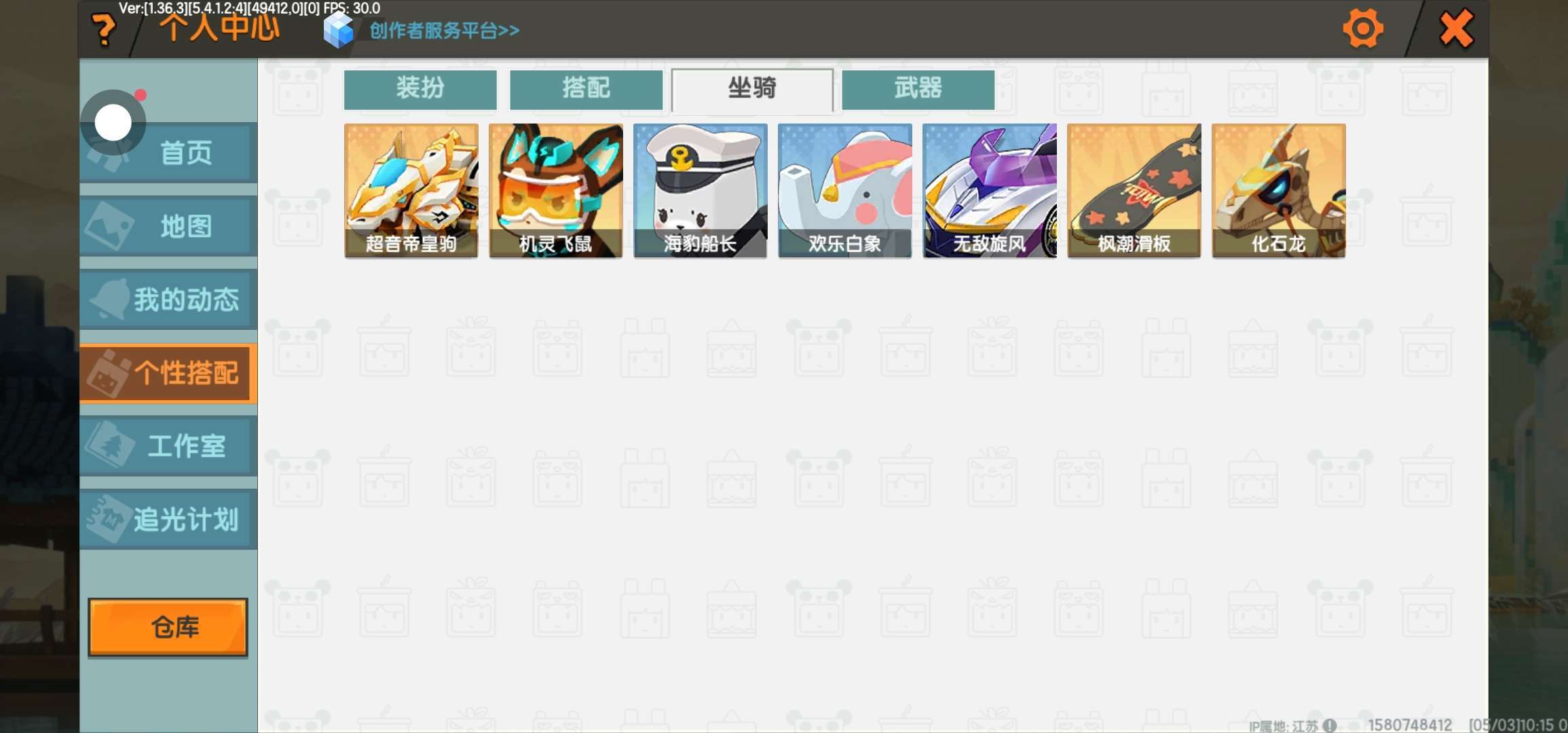
Task: Close the 个人中心 panel with the X
Action: [x=1456, y=29]
